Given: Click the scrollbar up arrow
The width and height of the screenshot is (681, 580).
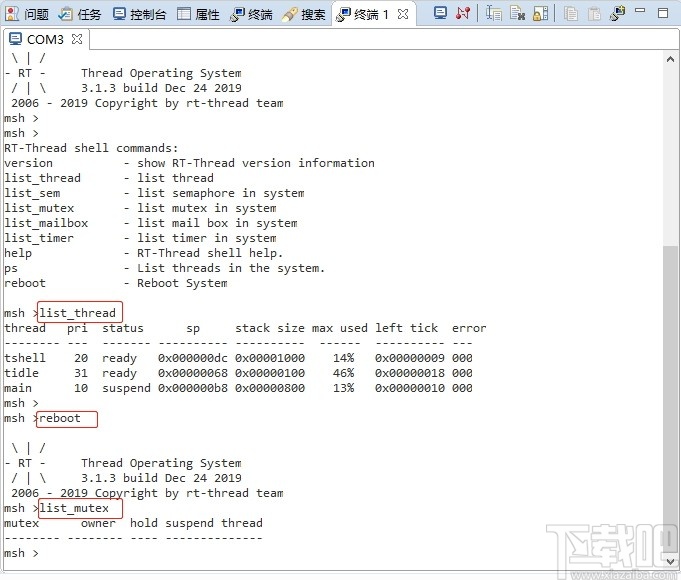Looking at the screenshot, I should (x=670, y=59).
